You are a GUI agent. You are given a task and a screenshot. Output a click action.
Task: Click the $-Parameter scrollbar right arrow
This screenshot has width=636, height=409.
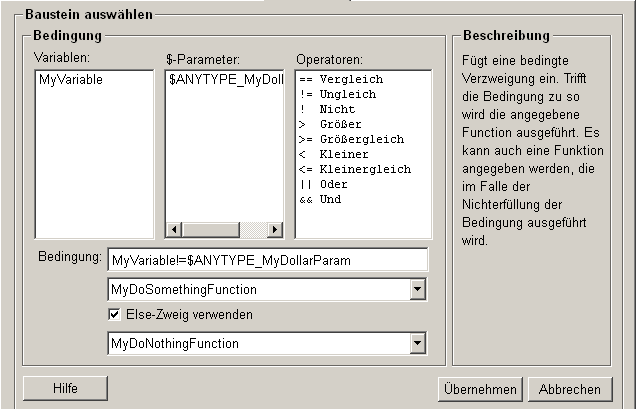tap(276, 230)
